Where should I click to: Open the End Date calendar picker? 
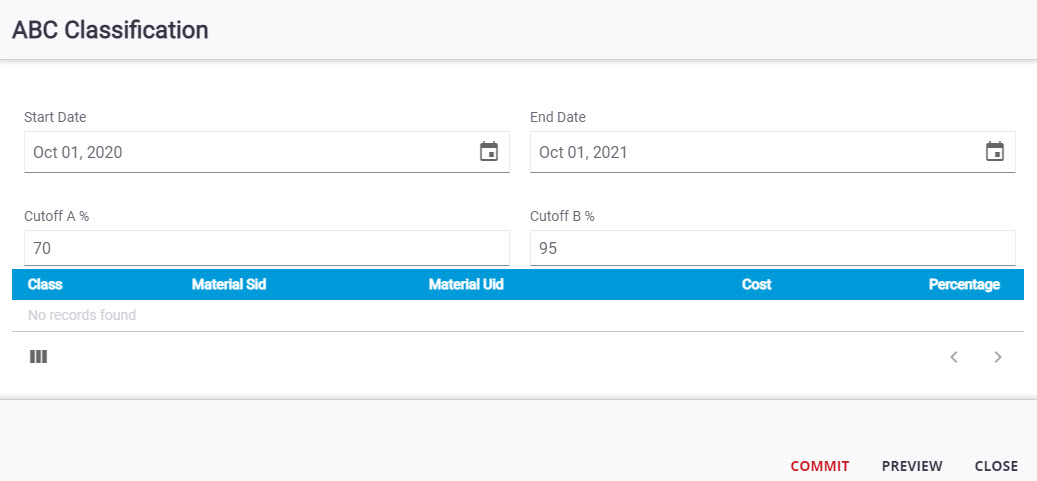pyautogui.click(x=995, y=152)
